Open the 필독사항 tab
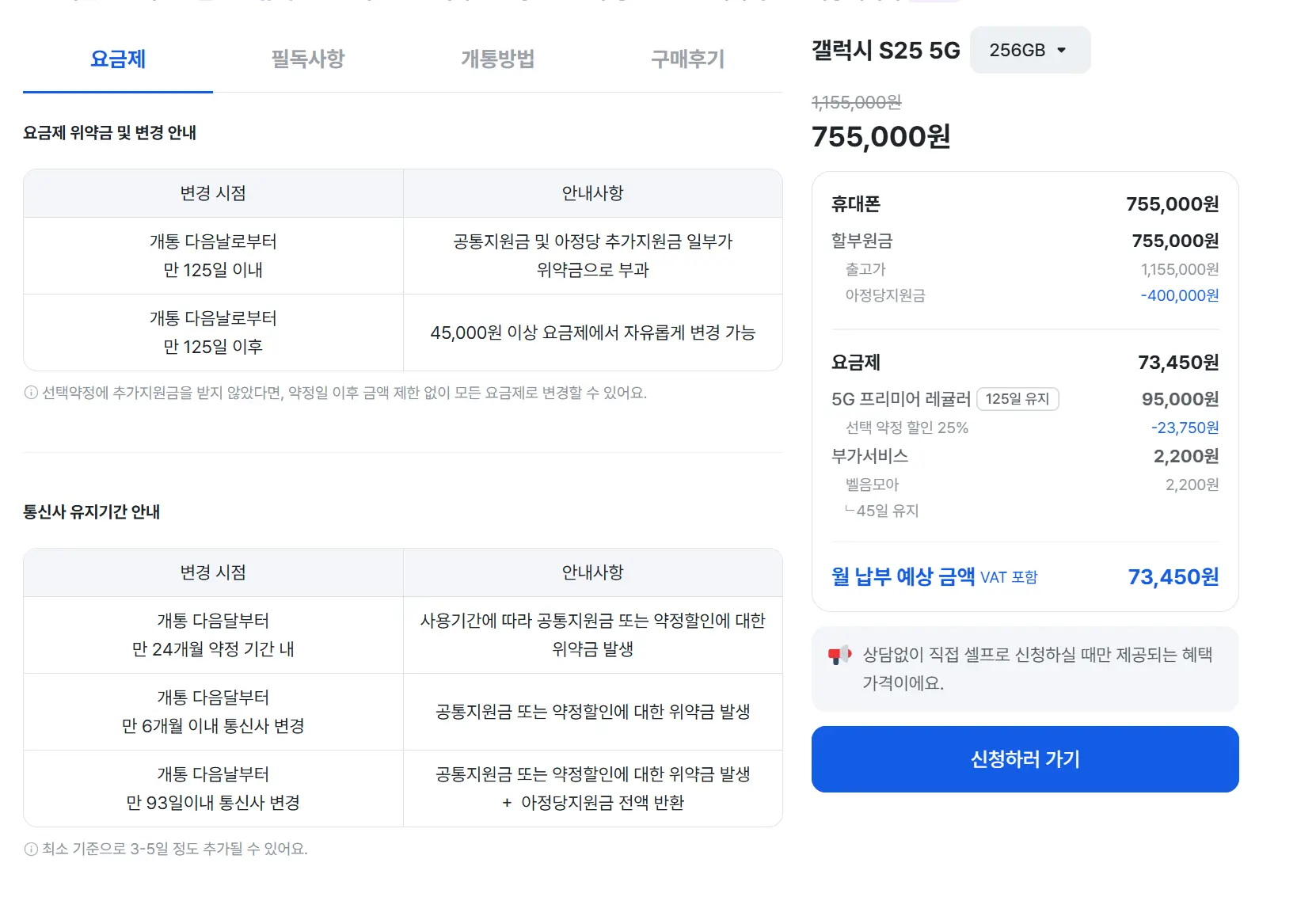 tap(308, 59)
